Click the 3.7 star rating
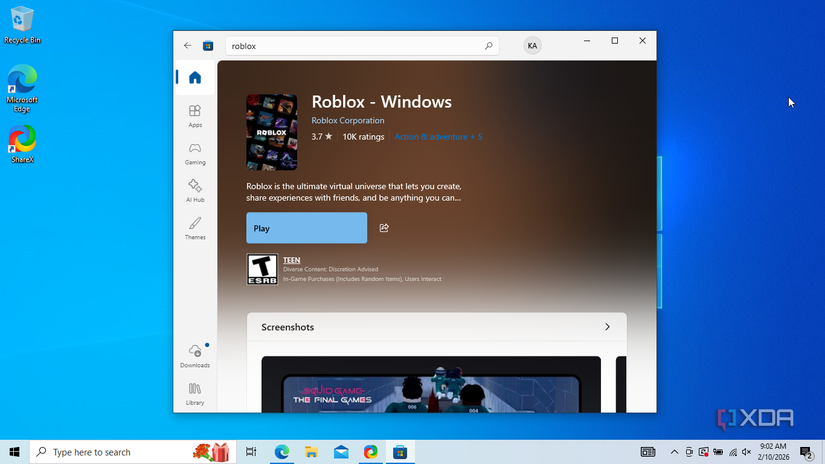 pos(321,137)
